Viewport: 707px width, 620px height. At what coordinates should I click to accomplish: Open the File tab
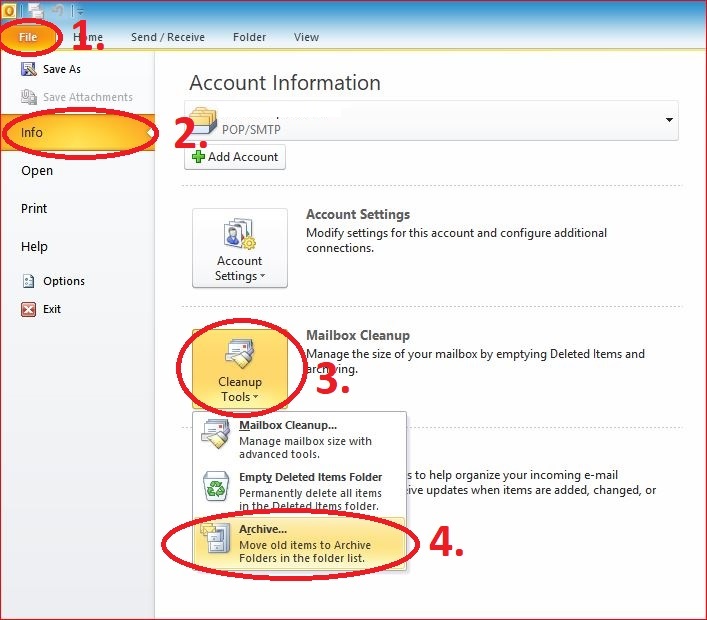click(28, 37)
